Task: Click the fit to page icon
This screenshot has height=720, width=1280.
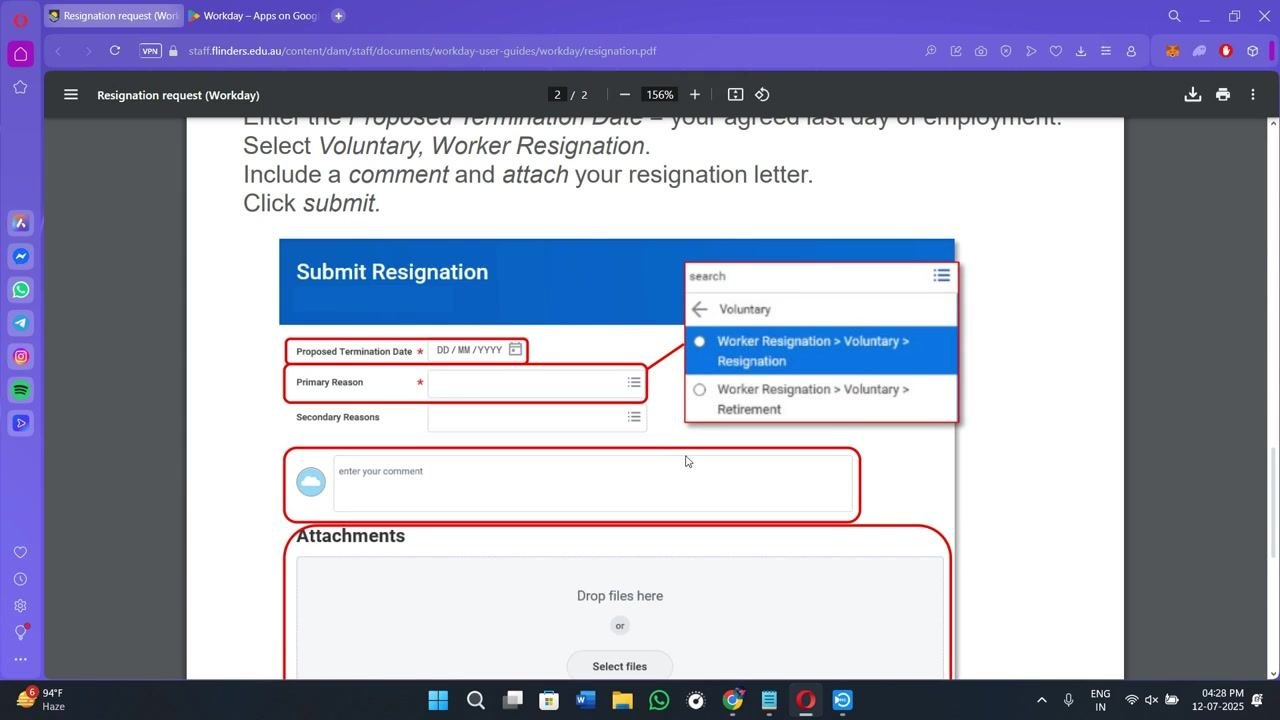Action: click(x=735, y=95)
